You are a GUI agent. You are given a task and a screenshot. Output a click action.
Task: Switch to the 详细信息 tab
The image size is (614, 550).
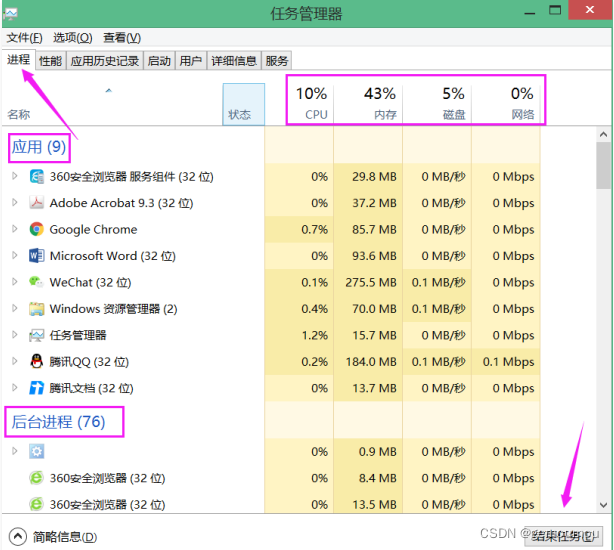tap(234, 61)
